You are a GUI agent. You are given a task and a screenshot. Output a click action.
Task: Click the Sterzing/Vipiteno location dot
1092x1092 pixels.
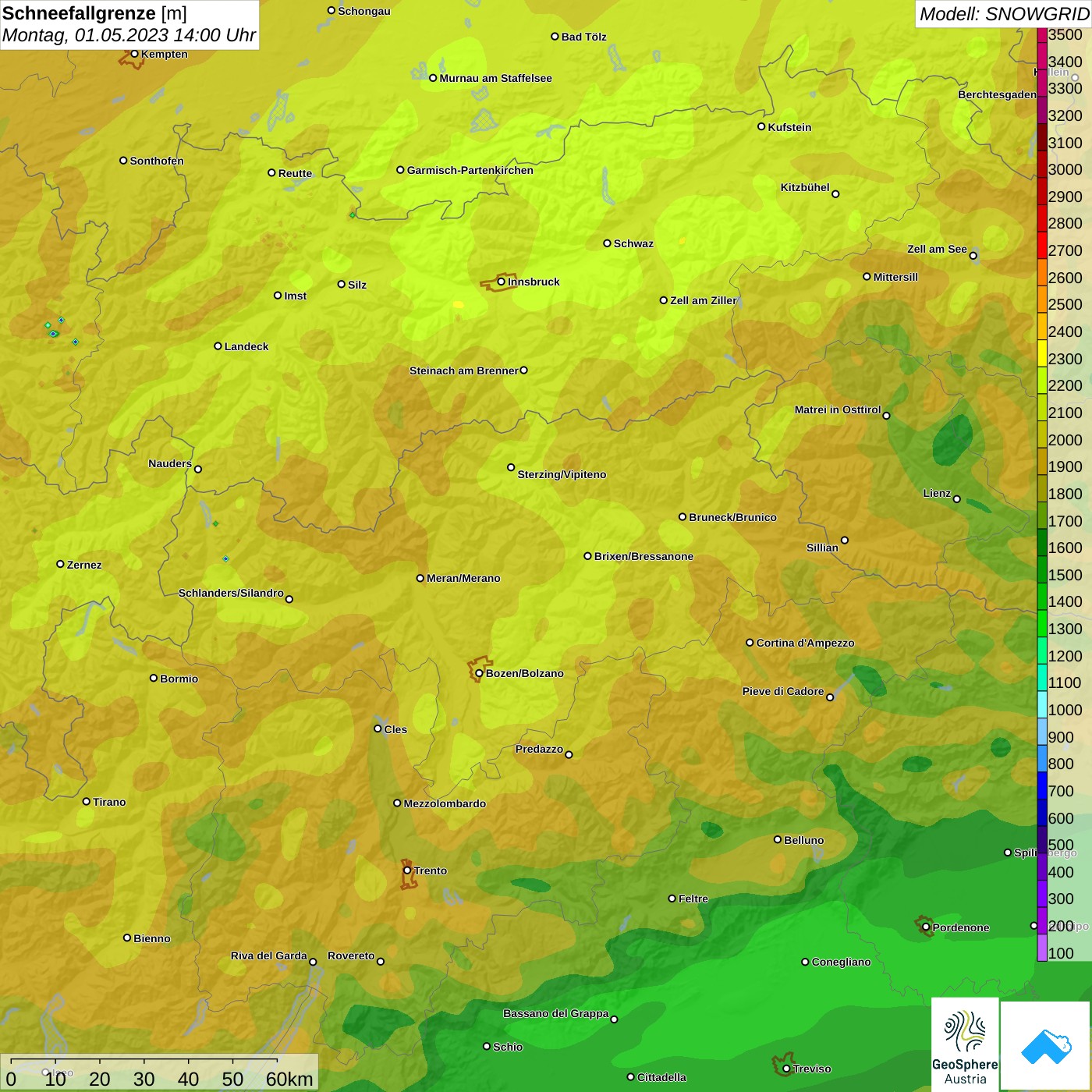pos(511,467)
